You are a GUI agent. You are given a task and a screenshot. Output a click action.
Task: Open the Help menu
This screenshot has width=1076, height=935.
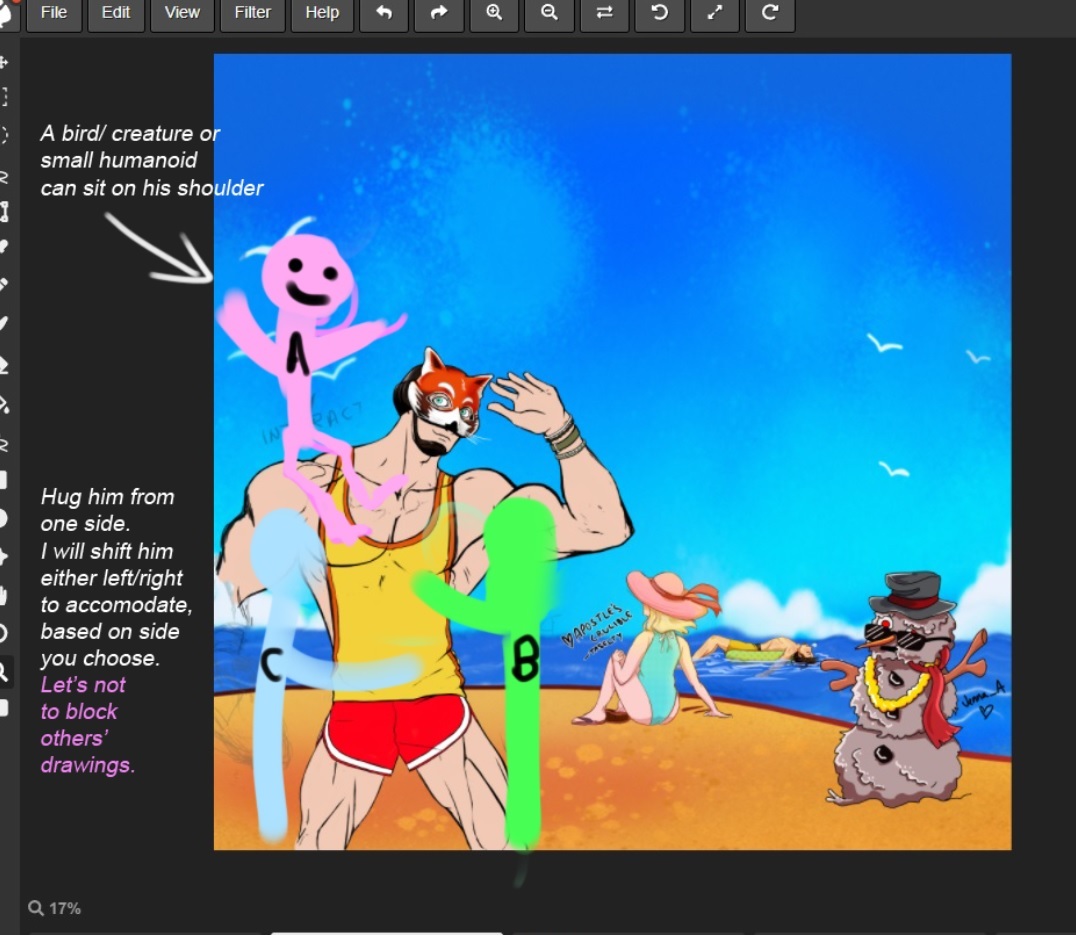click(x=322, y=14)
